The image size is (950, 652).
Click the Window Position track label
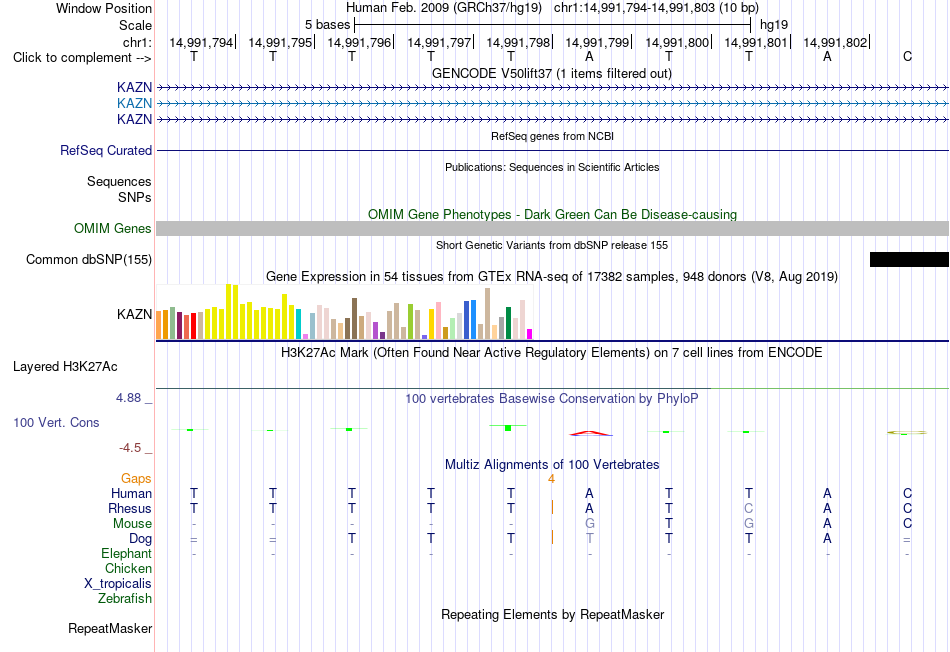click(x=104, y=8)
